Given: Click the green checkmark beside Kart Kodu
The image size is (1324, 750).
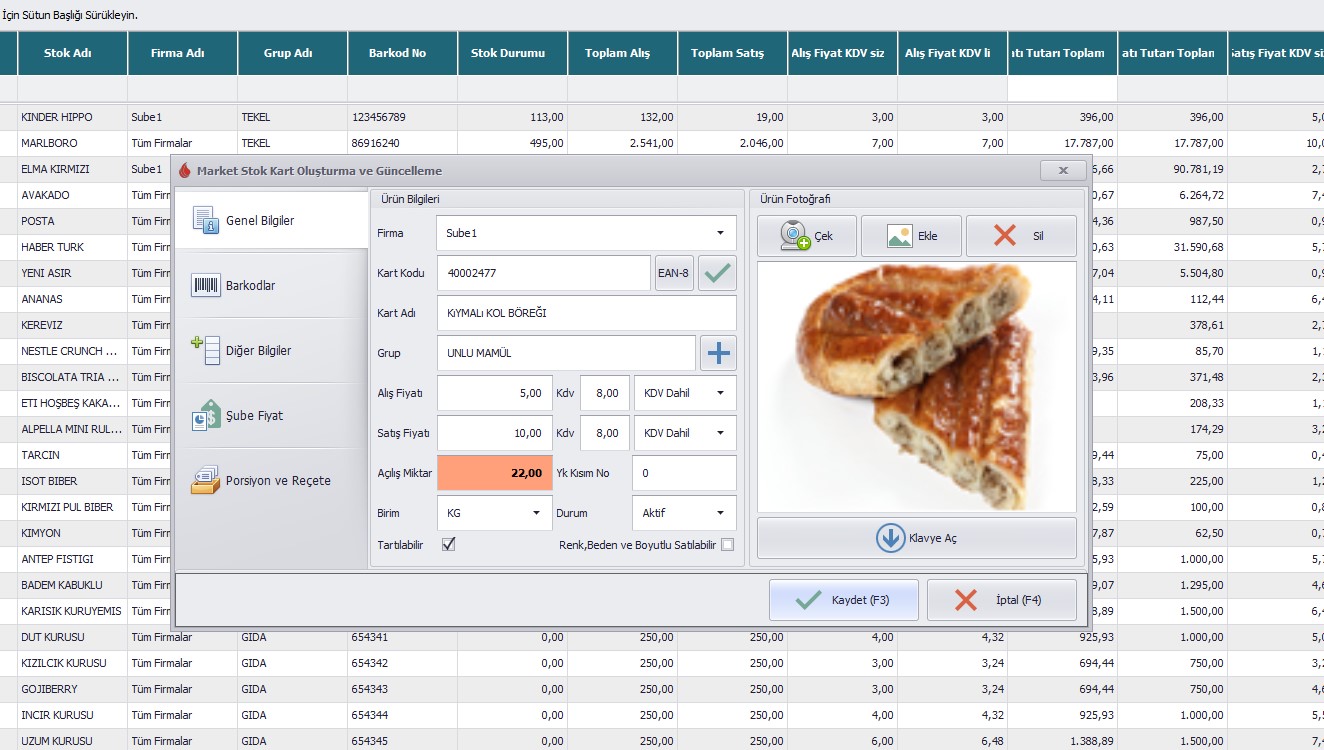Looking at the screenshot, I should click(x=717, y=273).
